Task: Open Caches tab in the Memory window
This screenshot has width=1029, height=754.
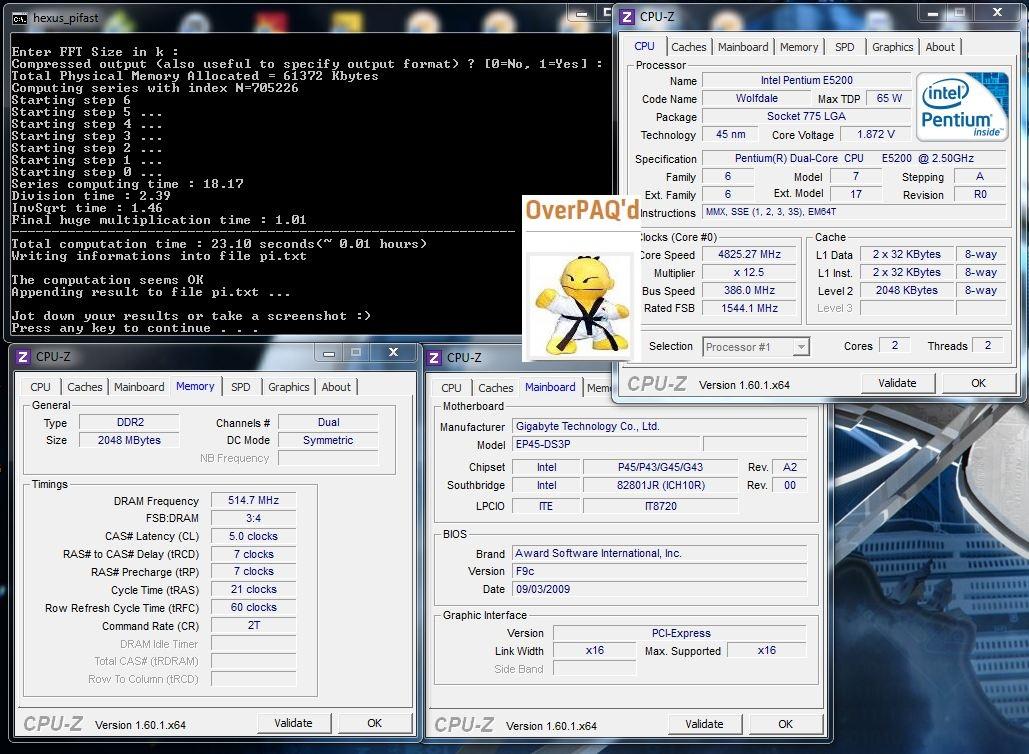Action: point(85,387)
